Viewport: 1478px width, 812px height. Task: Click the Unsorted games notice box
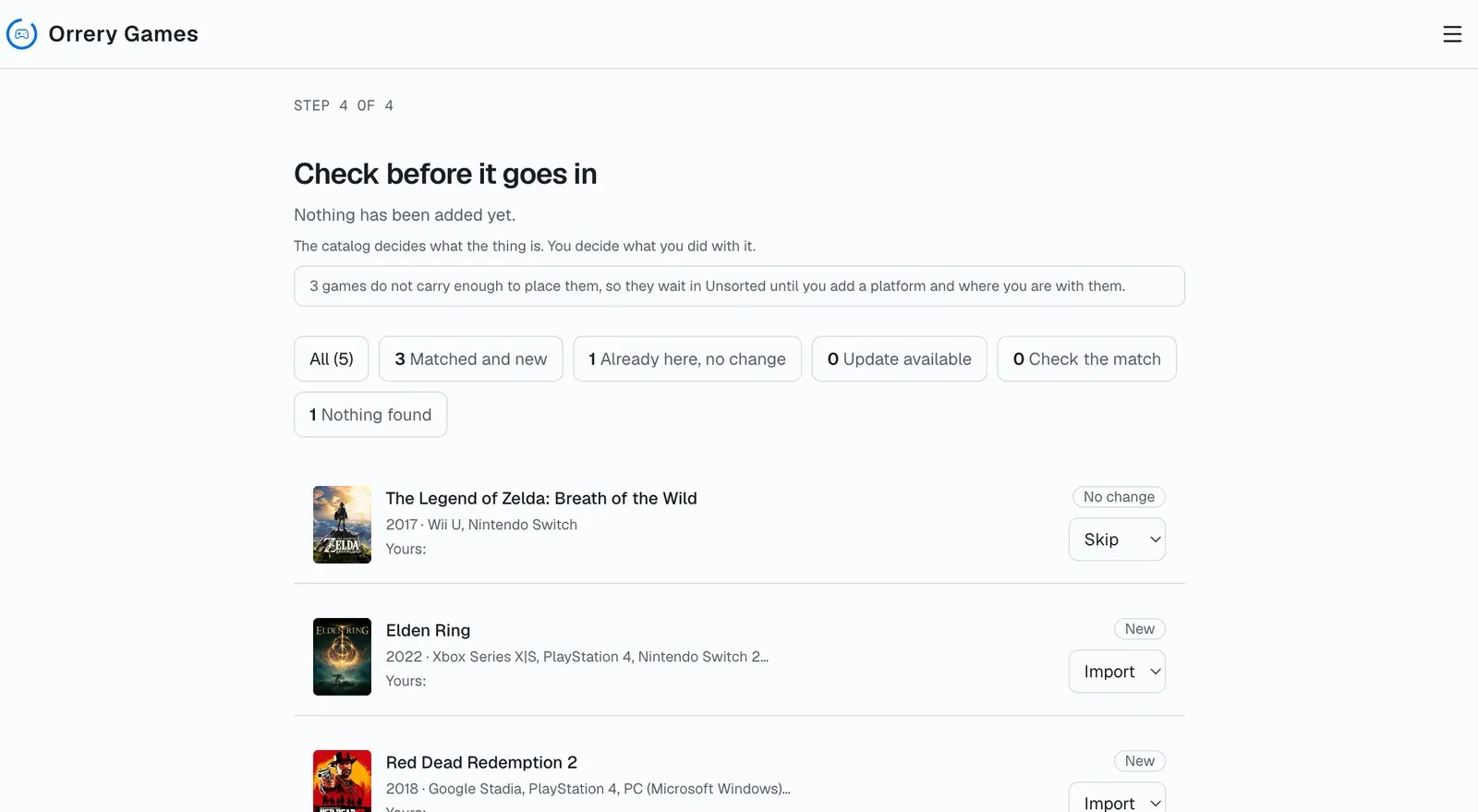tap(739, 286)
